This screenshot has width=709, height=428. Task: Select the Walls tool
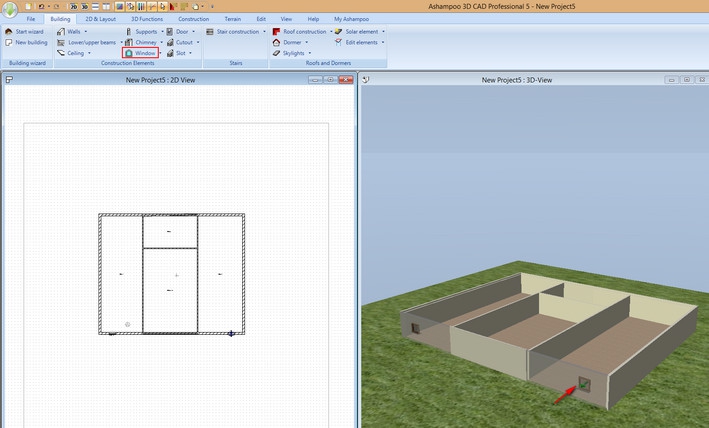tap(74, 32)
